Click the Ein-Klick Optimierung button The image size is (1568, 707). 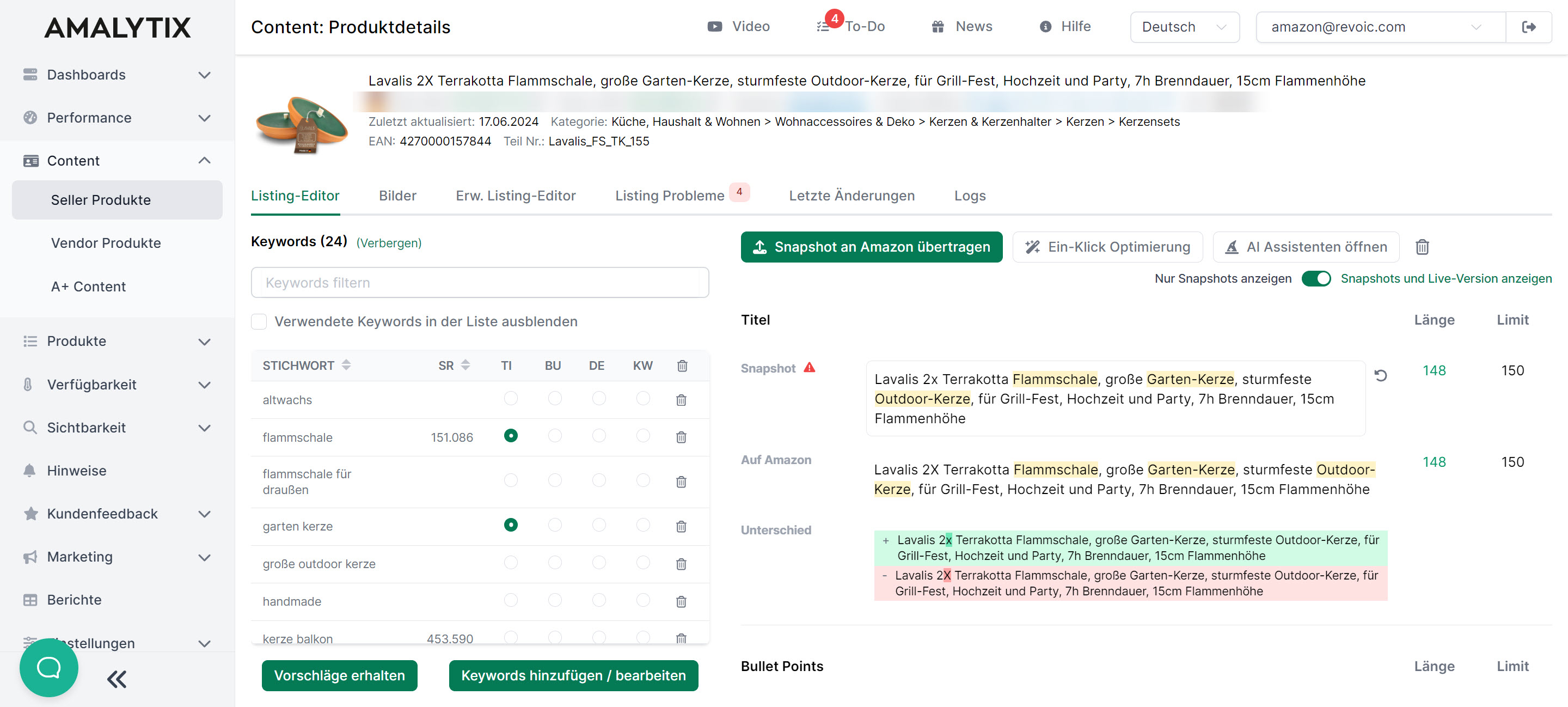pos(1107,247)
